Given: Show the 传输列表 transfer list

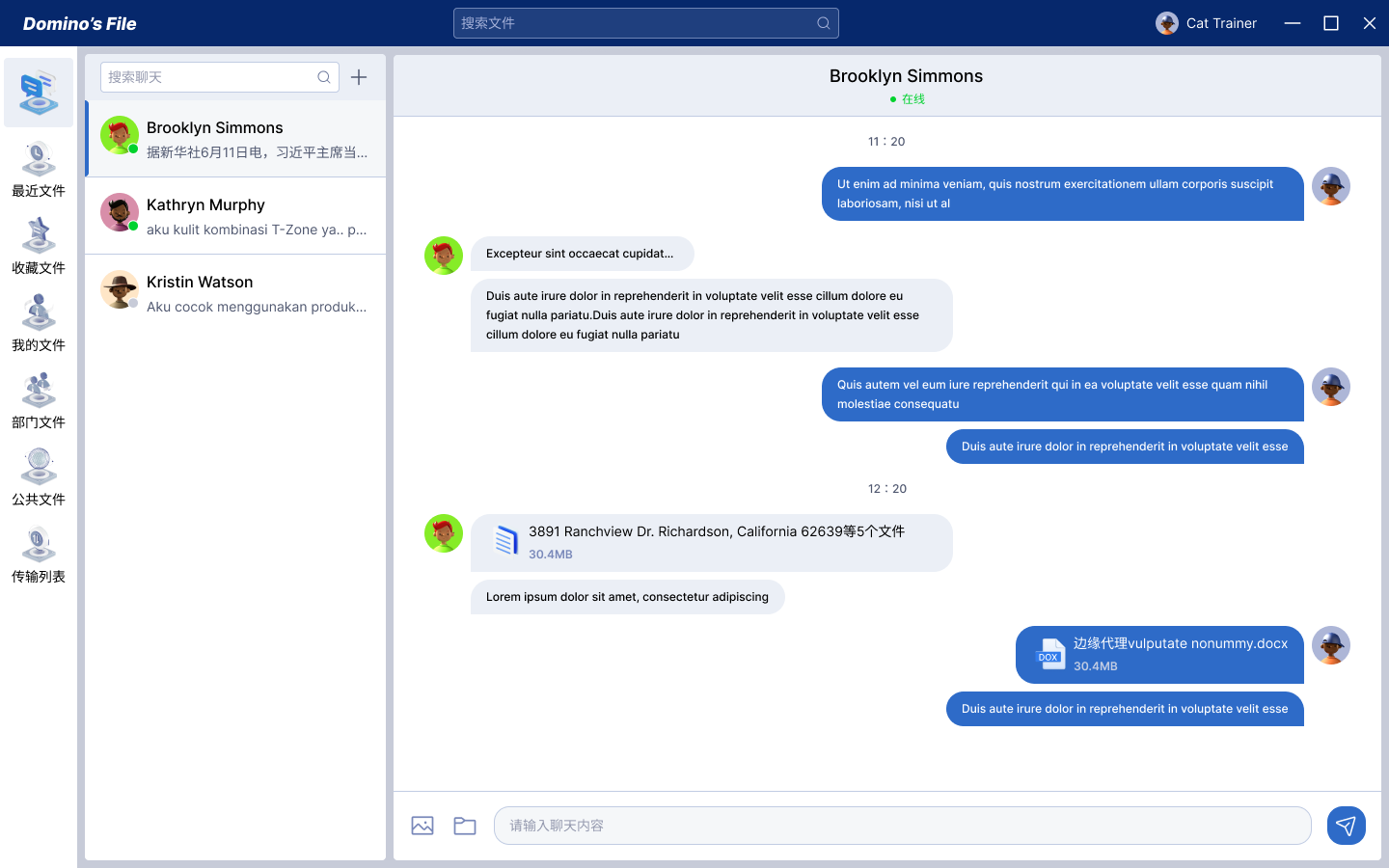Looking at the screenshot, I should (x=39, y=556).
